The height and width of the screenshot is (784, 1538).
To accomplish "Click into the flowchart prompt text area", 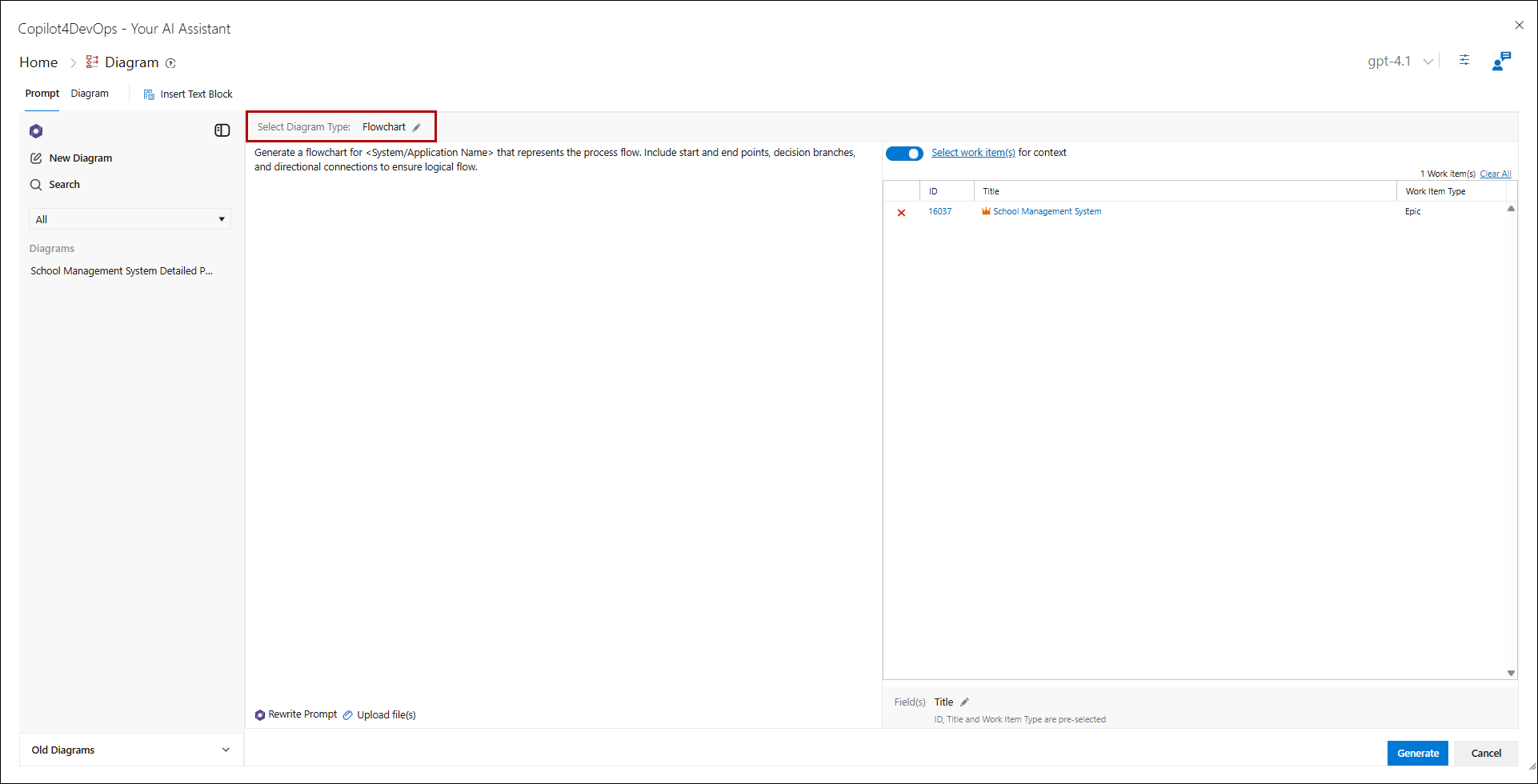I will 560,400.
